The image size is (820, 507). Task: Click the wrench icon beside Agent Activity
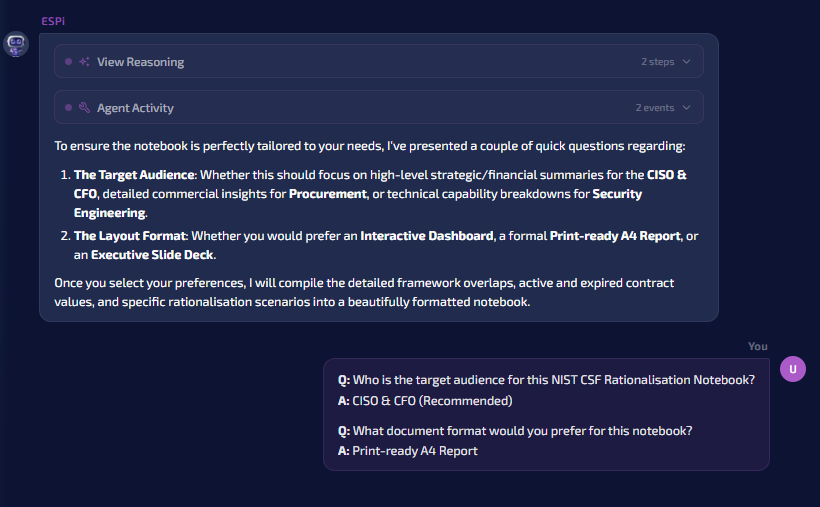coord(84,108)
